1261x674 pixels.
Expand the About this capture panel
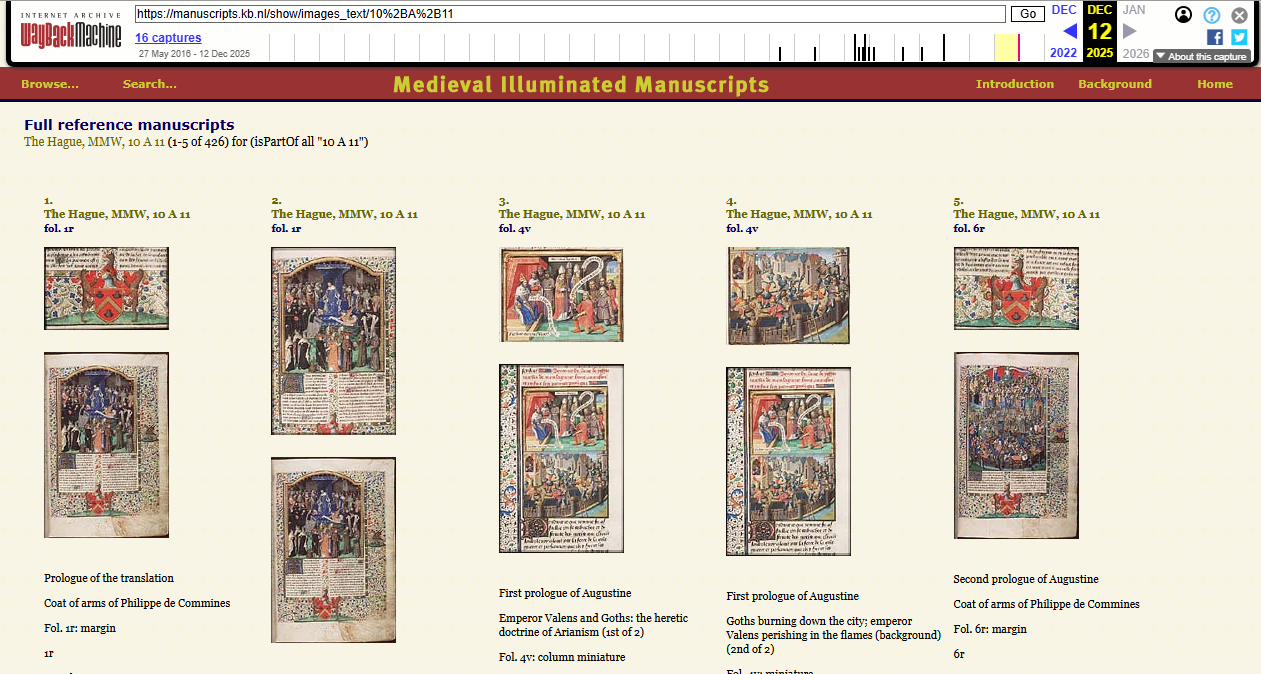1201,56
